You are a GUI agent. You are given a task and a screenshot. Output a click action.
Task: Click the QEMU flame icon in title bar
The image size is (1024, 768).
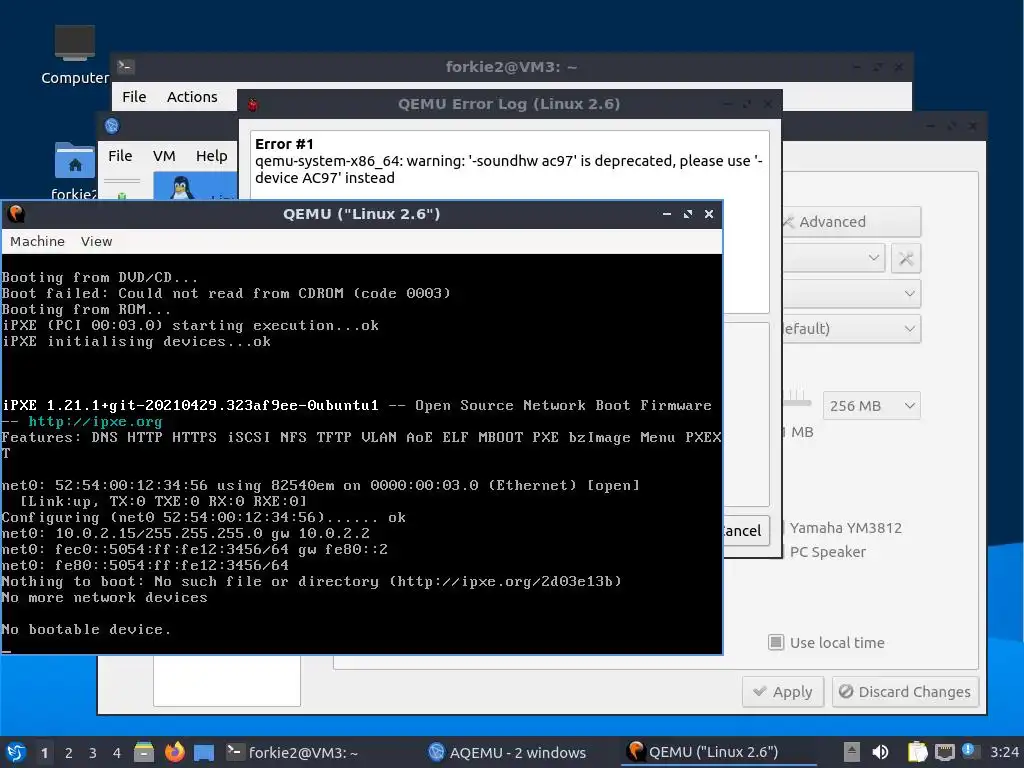point(16,214)
